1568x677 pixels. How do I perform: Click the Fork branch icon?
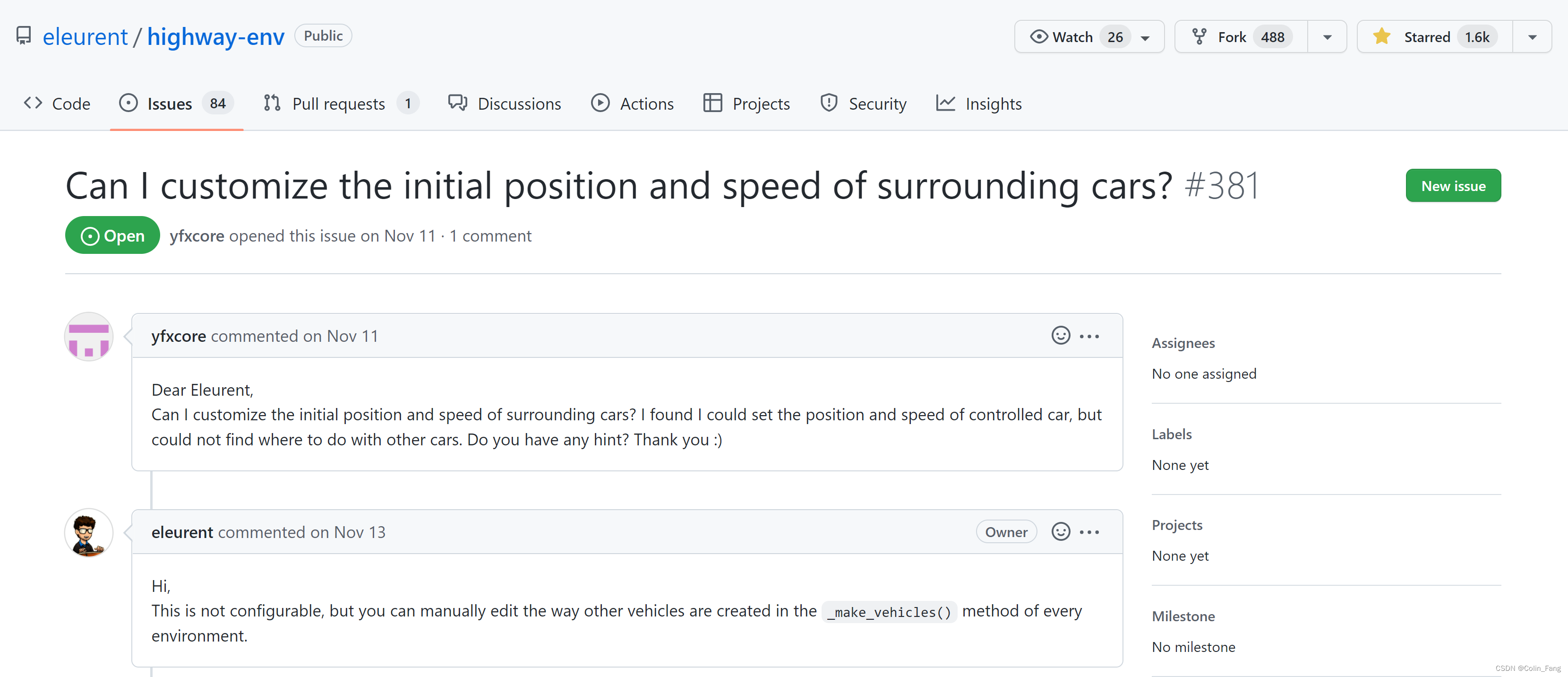(x=1199, y=37)
